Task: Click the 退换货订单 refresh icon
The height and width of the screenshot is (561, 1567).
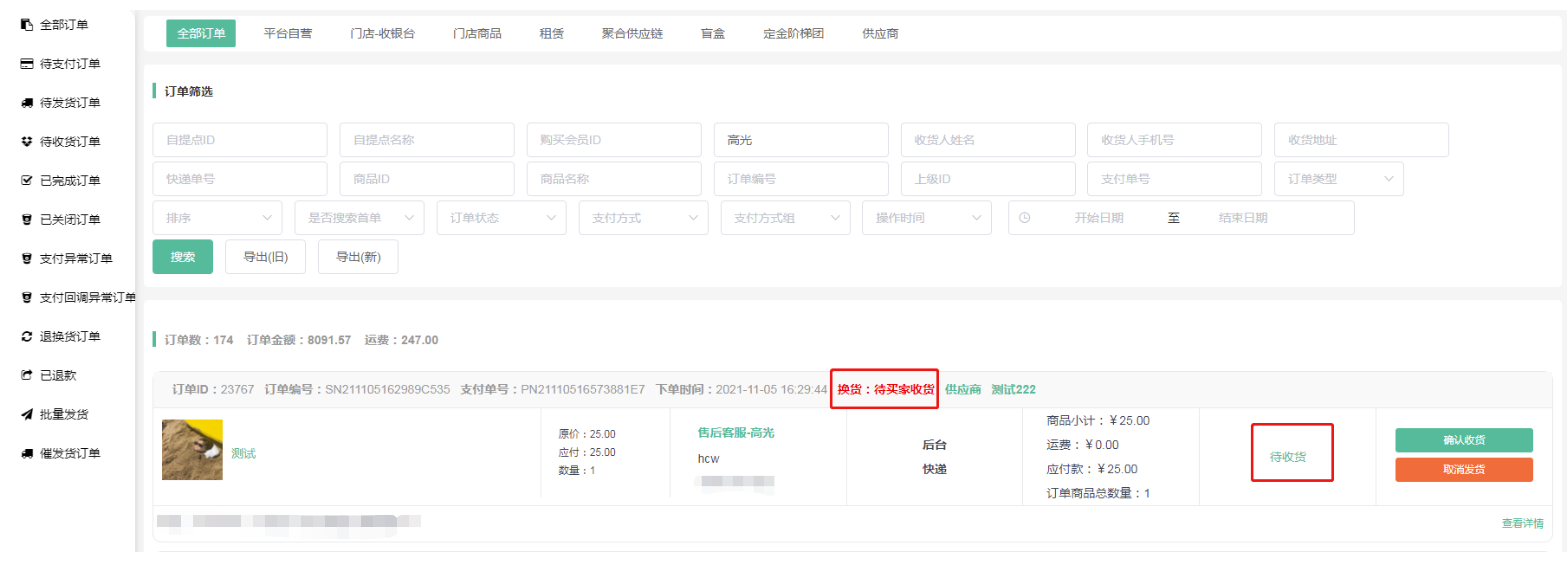Action: pyautogui.click(x=27, y=337)
